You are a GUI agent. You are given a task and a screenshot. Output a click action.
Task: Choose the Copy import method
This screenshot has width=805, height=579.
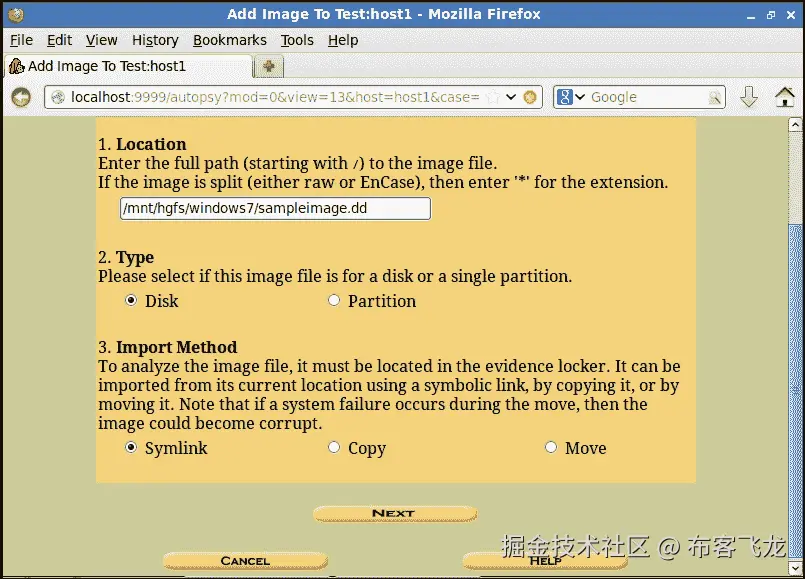pyautogui.click(x=334, y=448)
